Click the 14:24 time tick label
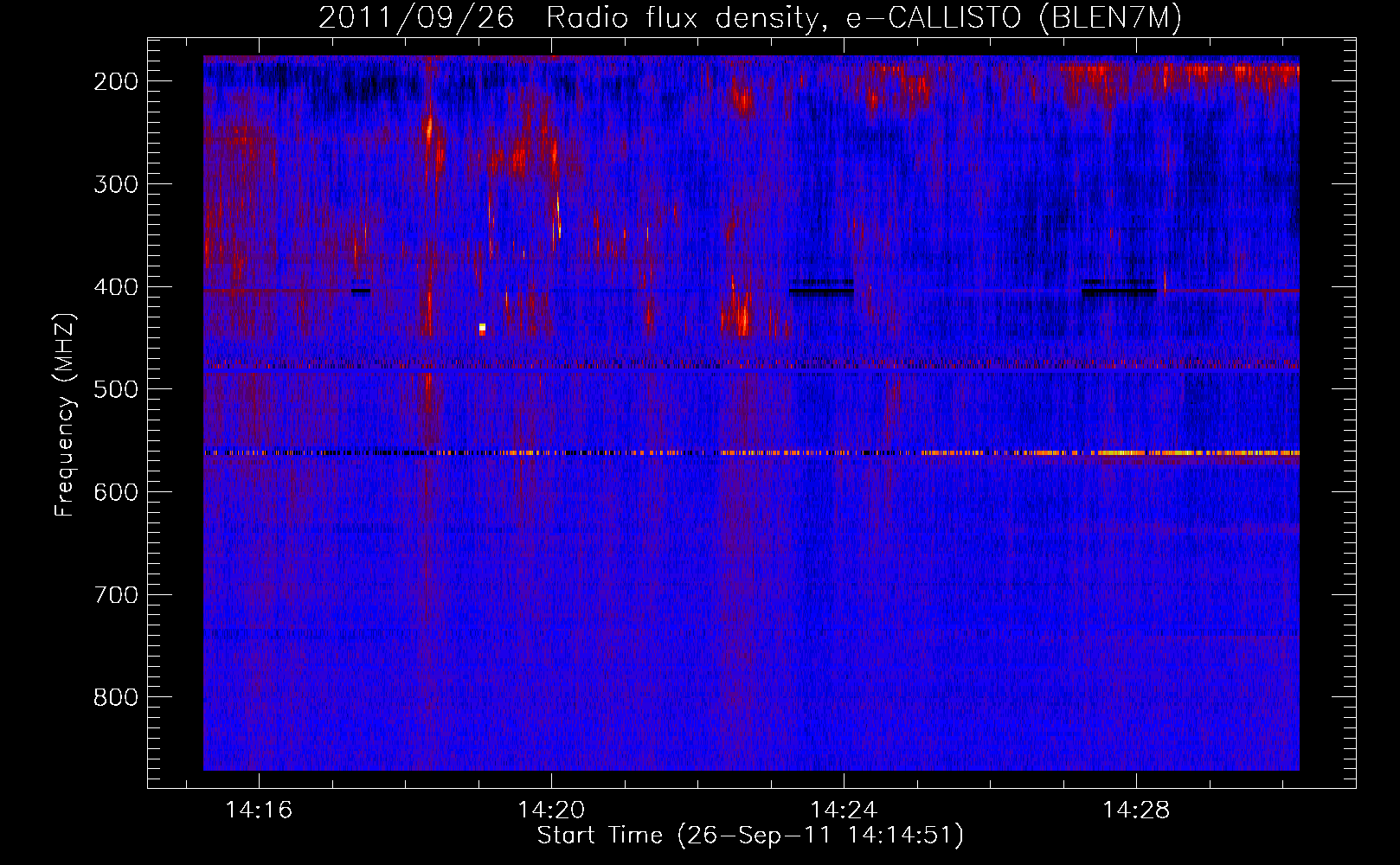Screen dimensions: 1400x865 844,810
